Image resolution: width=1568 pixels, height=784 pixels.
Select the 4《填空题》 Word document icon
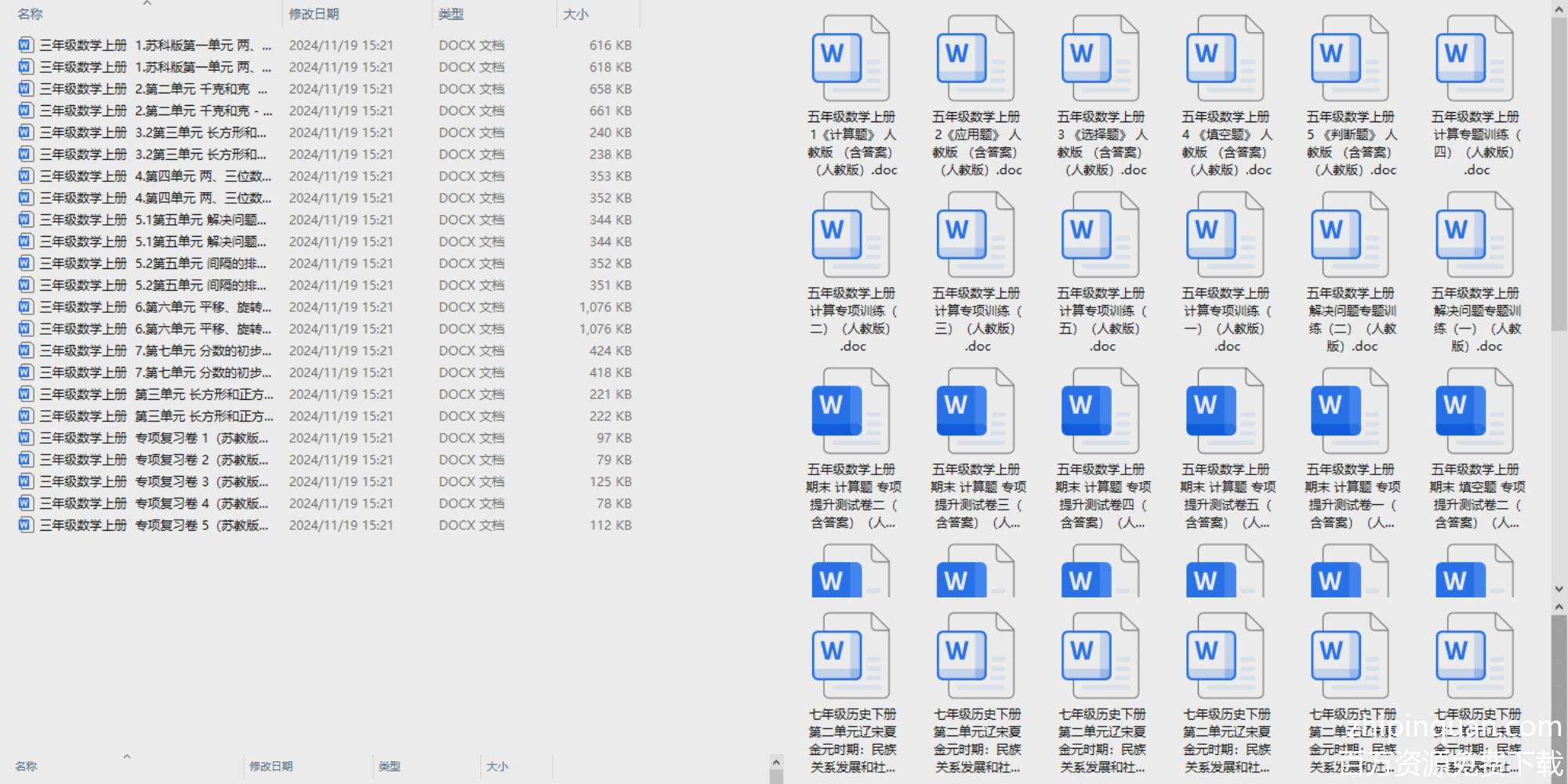[x=1224, y=59]
